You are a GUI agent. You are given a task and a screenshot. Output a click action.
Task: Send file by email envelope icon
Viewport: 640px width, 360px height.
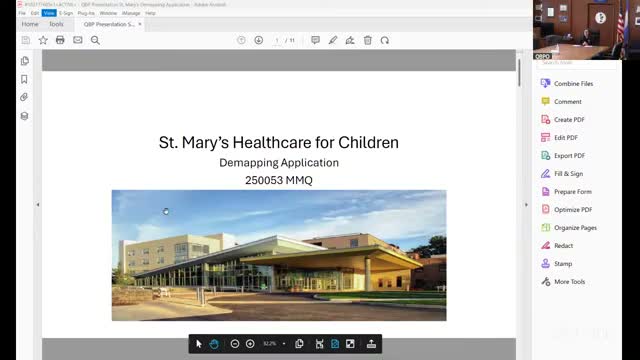pyautogui.click(x=78, y=40)
